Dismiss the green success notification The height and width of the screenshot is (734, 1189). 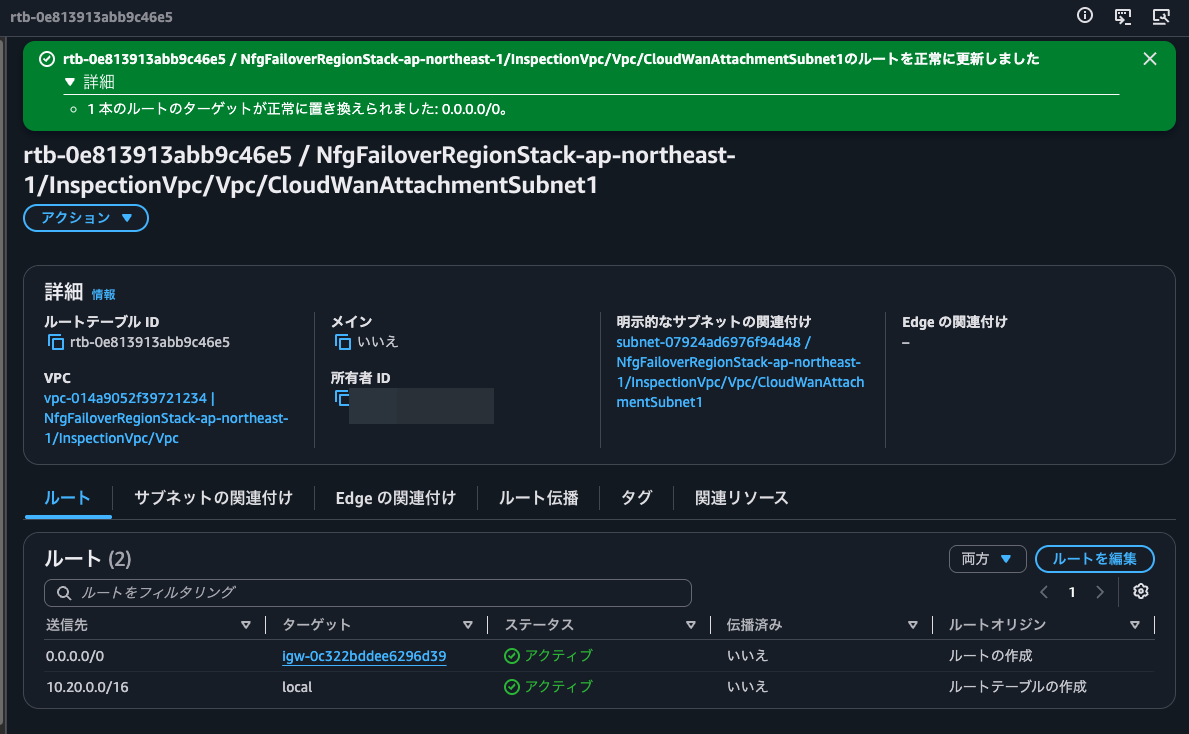coord(1150,58)
